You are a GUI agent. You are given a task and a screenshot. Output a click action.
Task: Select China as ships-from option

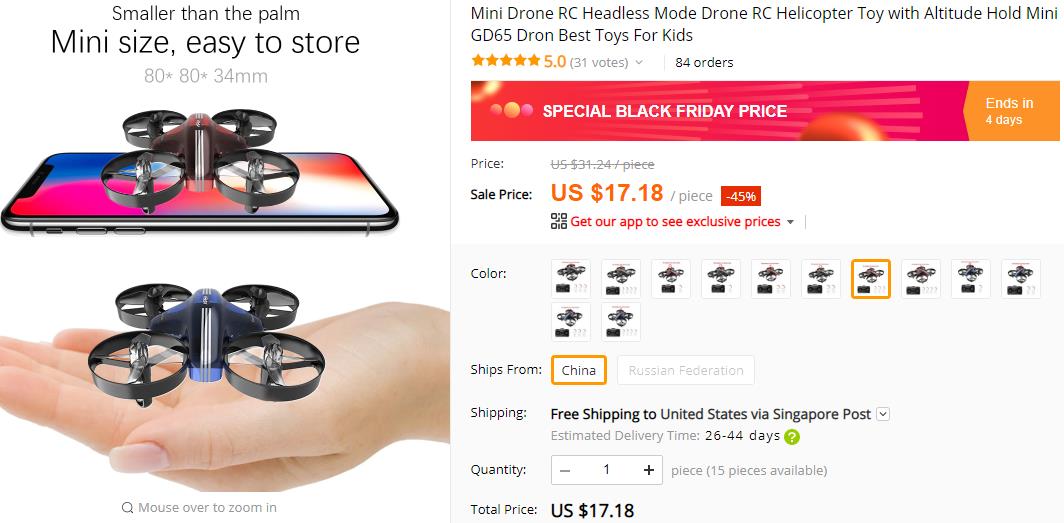(578, 370)
